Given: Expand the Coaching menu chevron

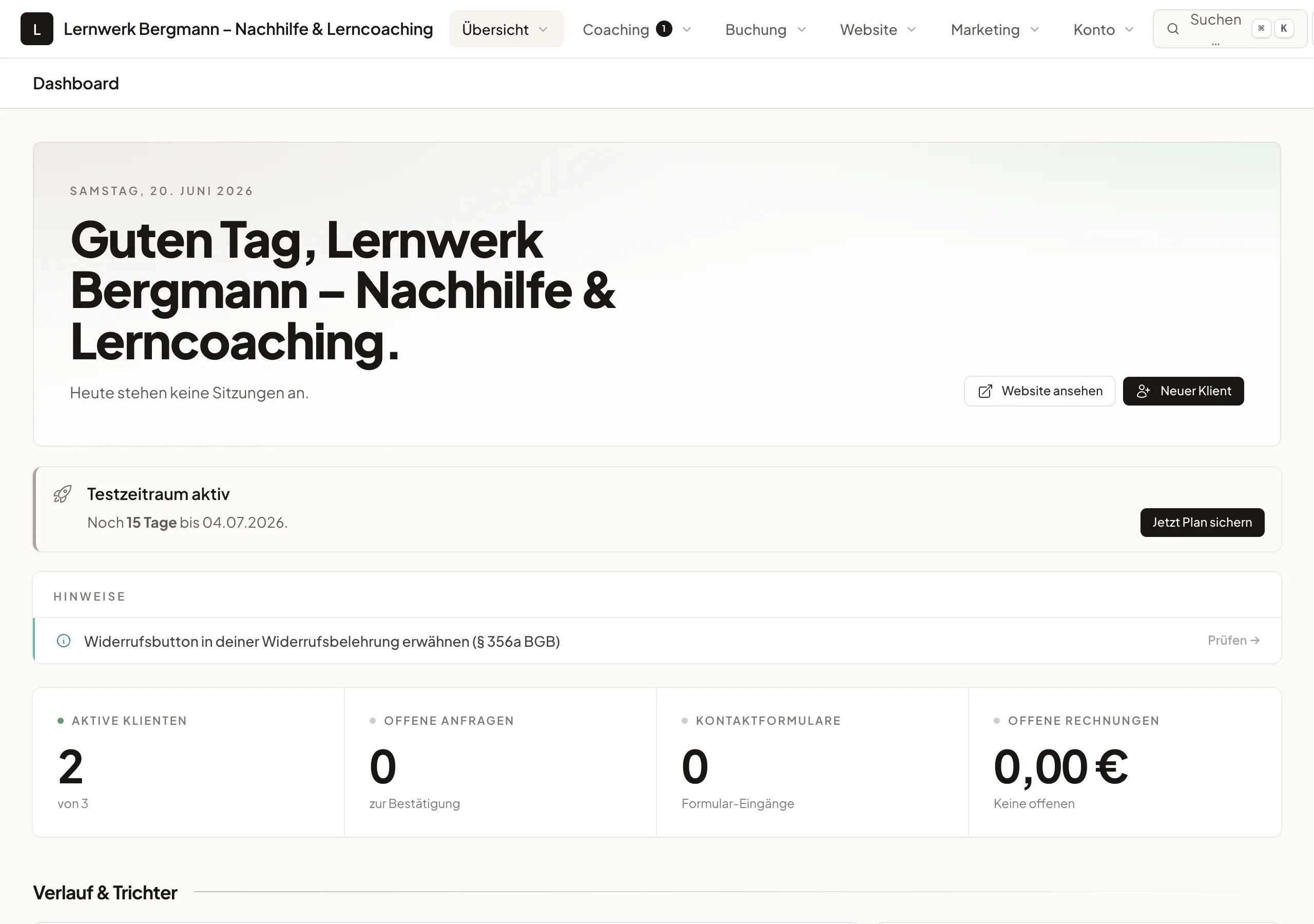Looking at the screenshot, I should (687, 29).
